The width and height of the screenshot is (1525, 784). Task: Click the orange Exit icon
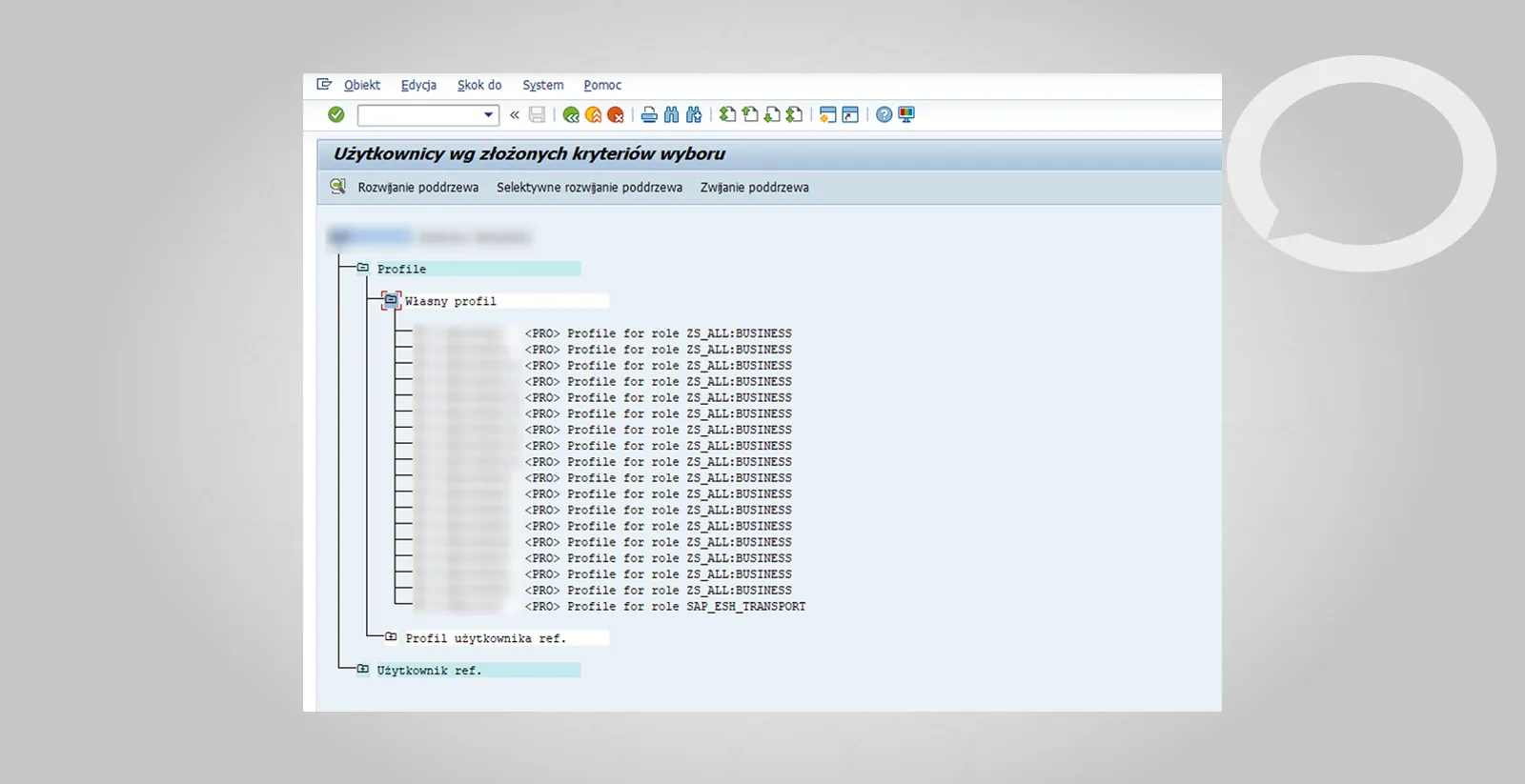(x=593, y=115)
